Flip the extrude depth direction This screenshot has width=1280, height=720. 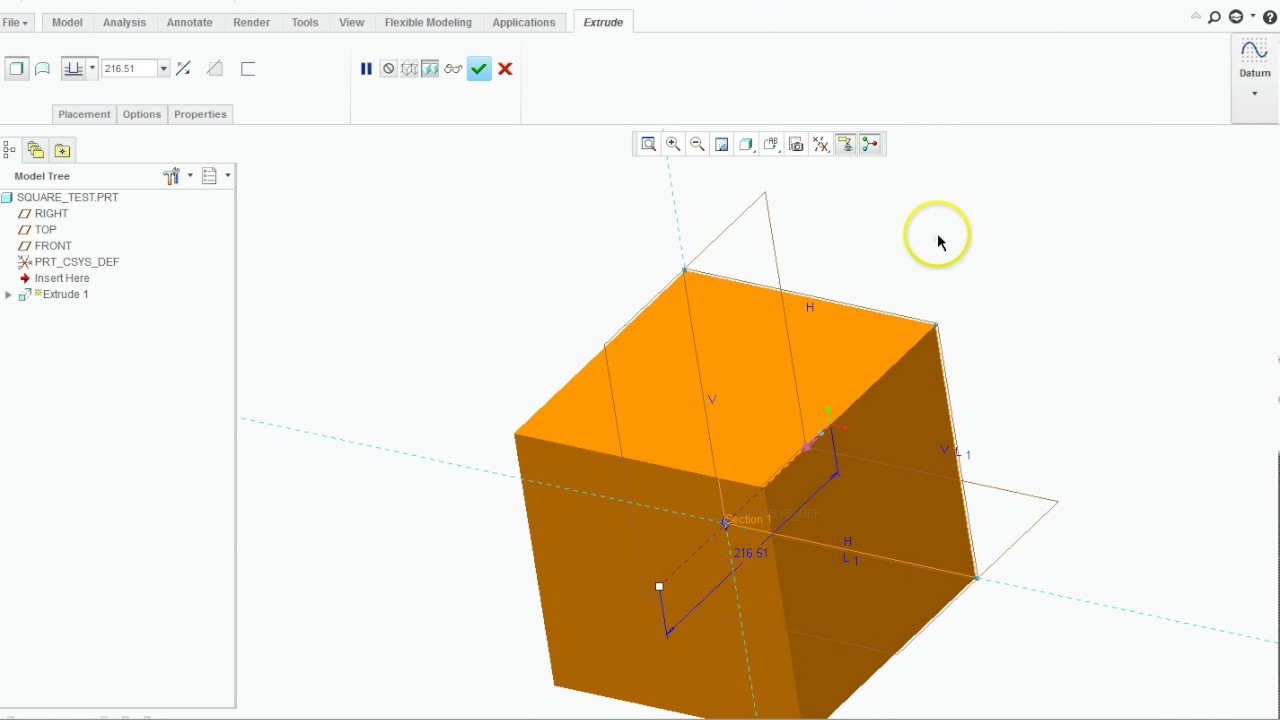click(x=183, y=68)
